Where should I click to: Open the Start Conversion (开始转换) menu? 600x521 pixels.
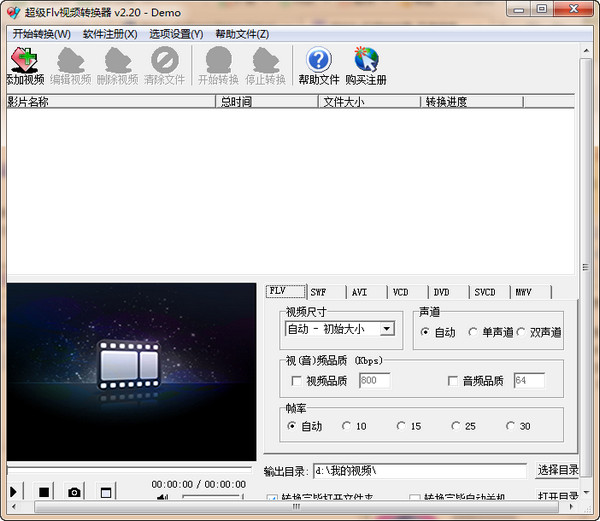tap(41, 33)
